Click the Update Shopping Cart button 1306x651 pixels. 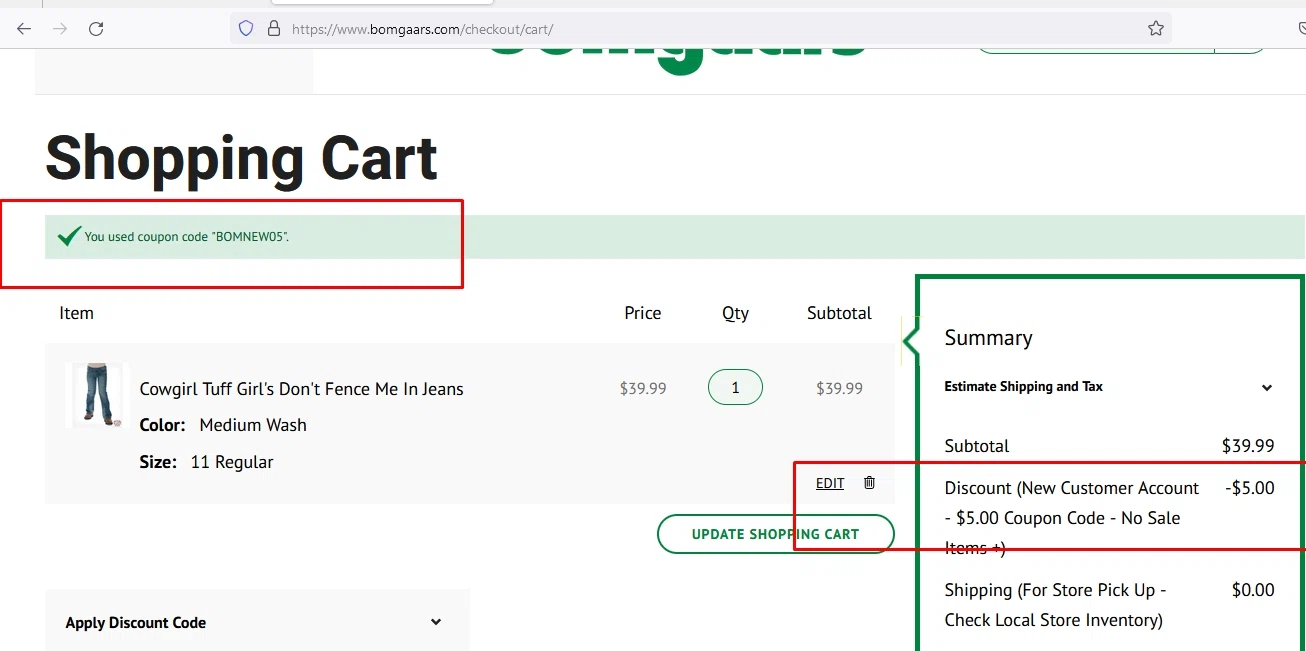(x=775, y=534)
